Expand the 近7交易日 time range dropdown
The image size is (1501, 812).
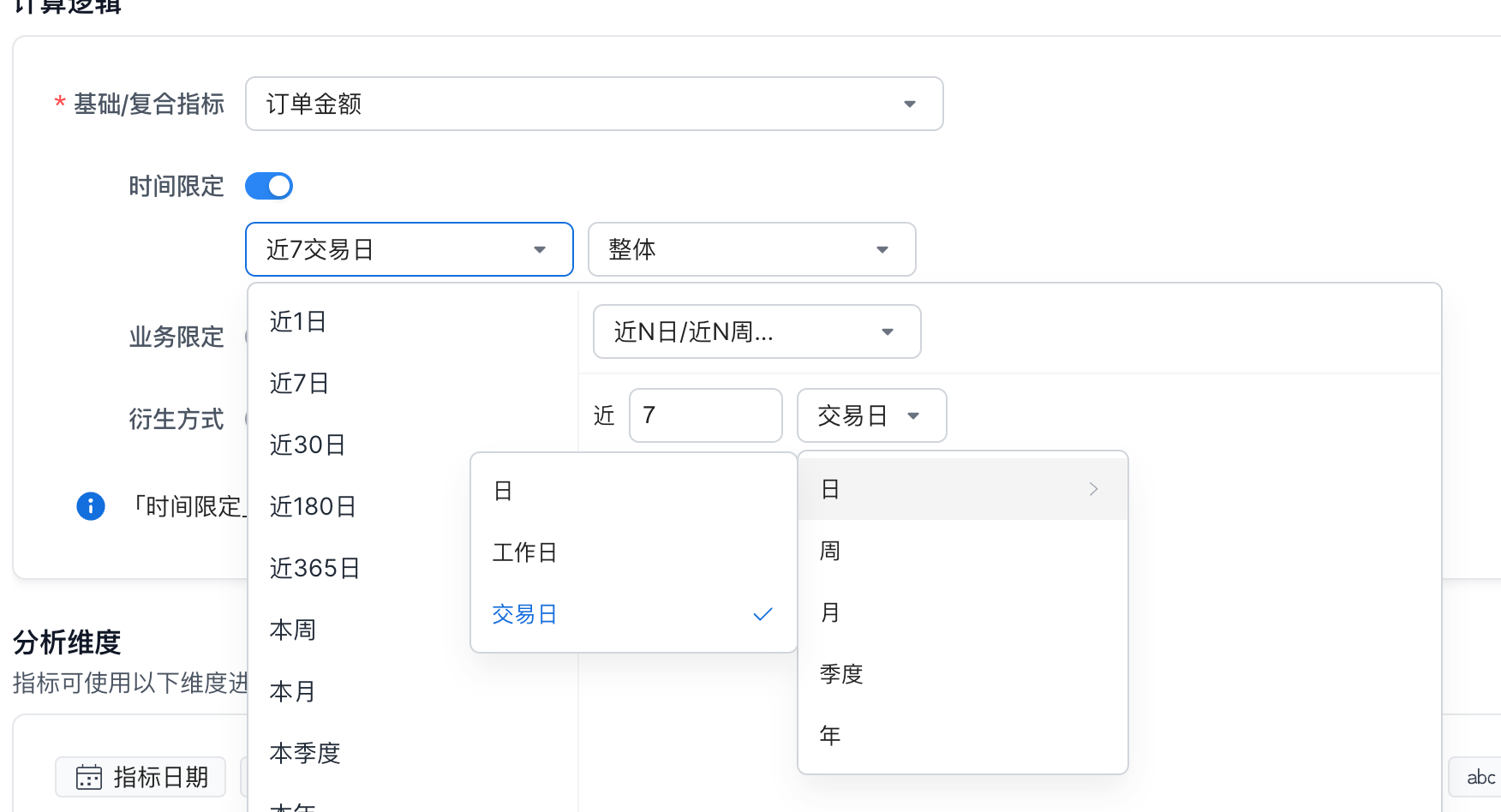click(x=409, y=249)
